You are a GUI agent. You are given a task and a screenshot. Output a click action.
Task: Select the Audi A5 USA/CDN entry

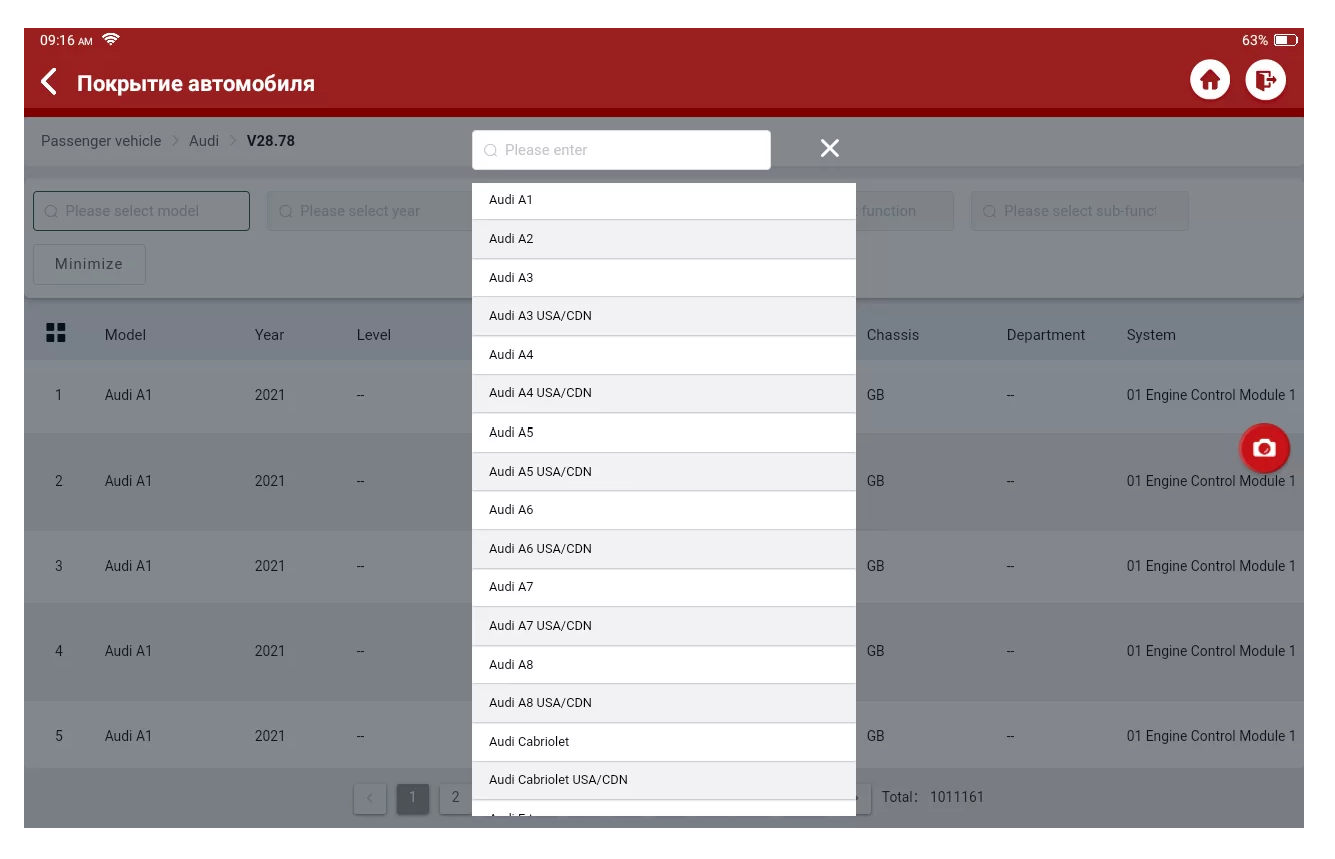pos(664,472)
